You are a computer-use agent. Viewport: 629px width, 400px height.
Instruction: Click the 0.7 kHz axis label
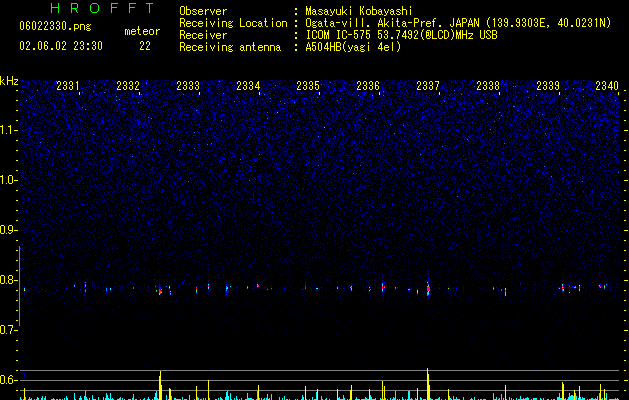tap(9, 330)
